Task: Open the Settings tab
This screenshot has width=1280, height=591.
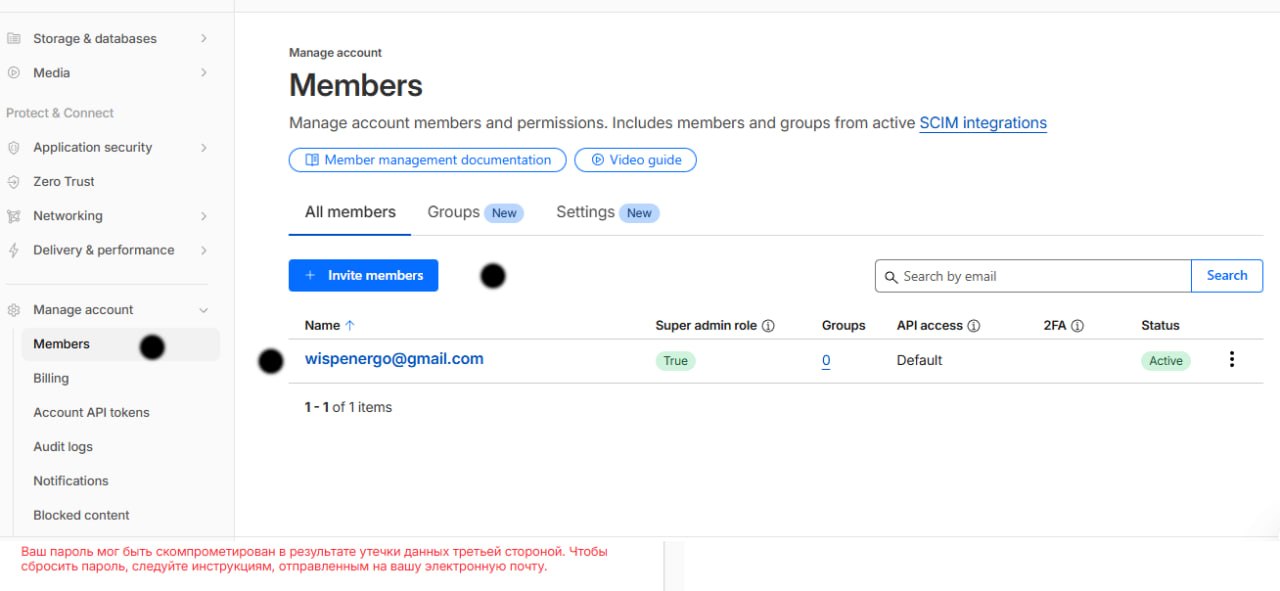Action: click(585, 212)
